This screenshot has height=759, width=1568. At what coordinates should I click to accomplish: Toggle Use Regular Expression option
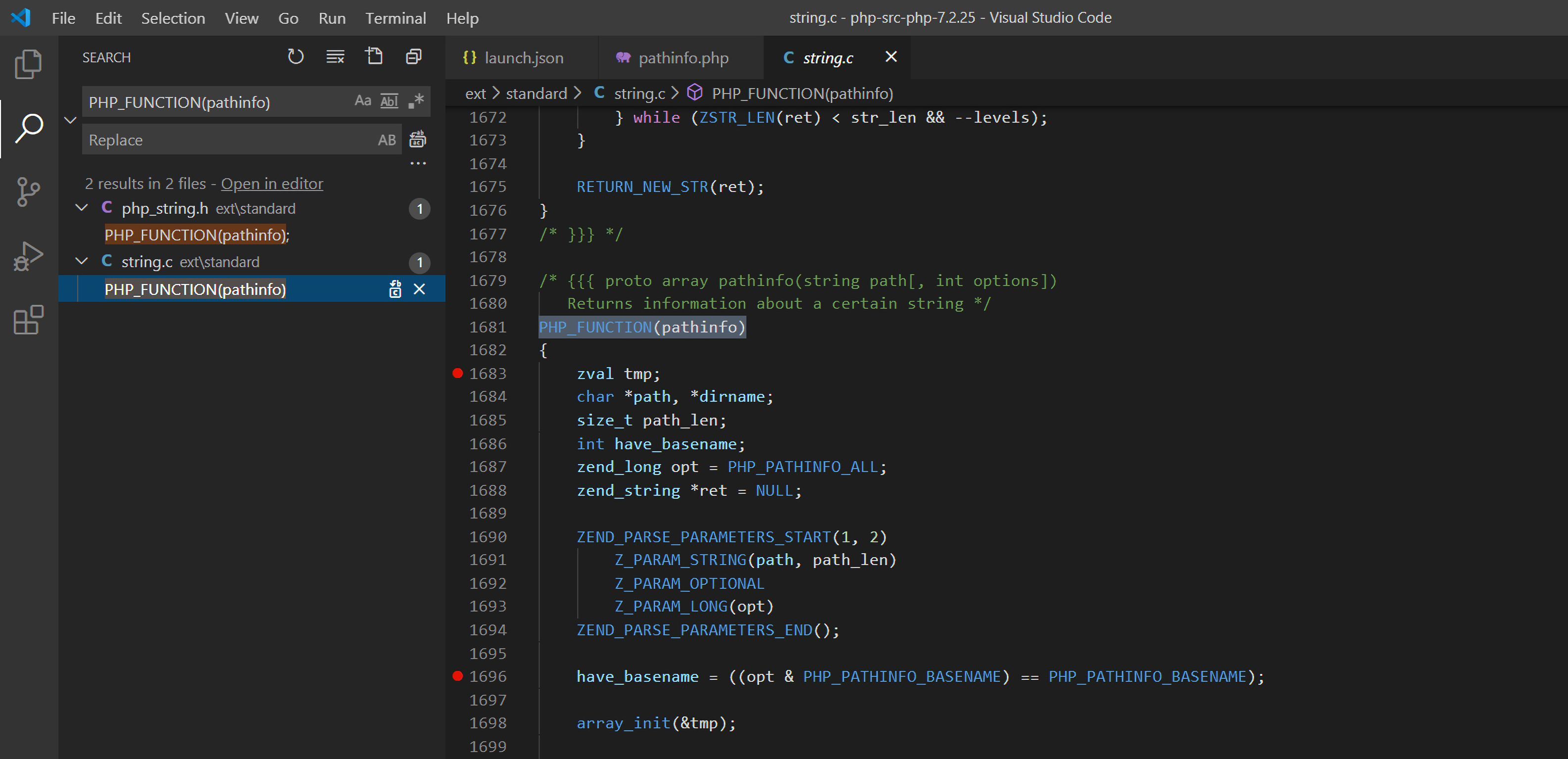[x=416, y=100]
